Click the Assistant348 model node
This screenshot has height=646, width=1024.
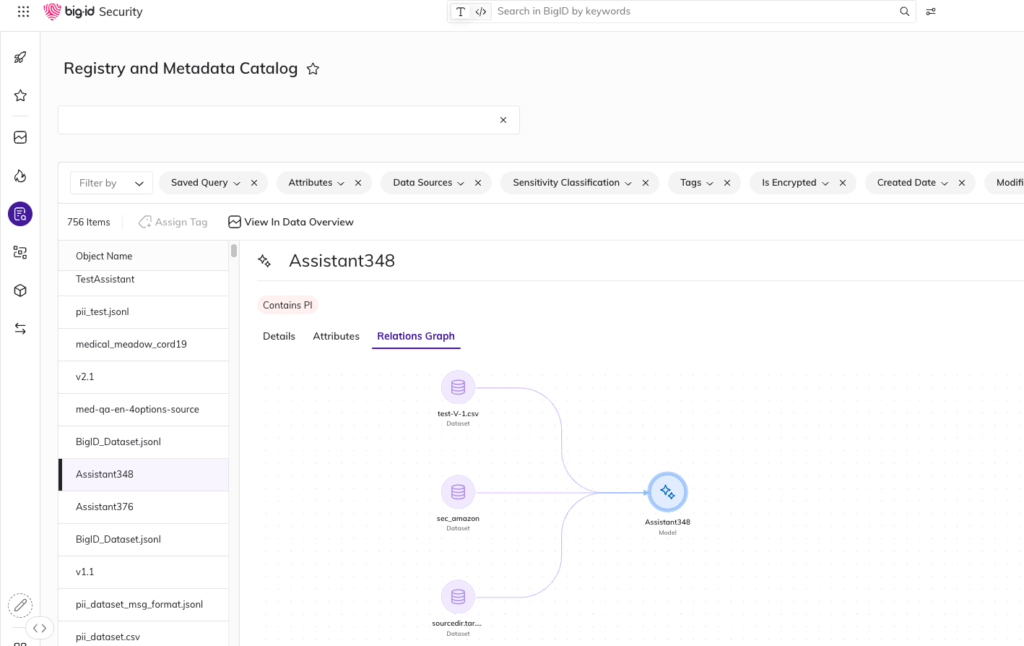[667, 492]
